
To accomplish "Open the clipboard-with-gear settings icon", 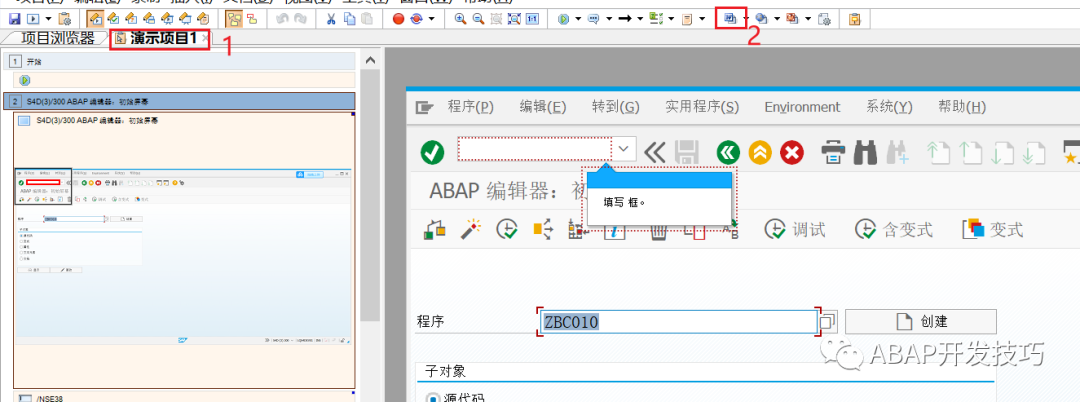I will click(x=64, y=19).
